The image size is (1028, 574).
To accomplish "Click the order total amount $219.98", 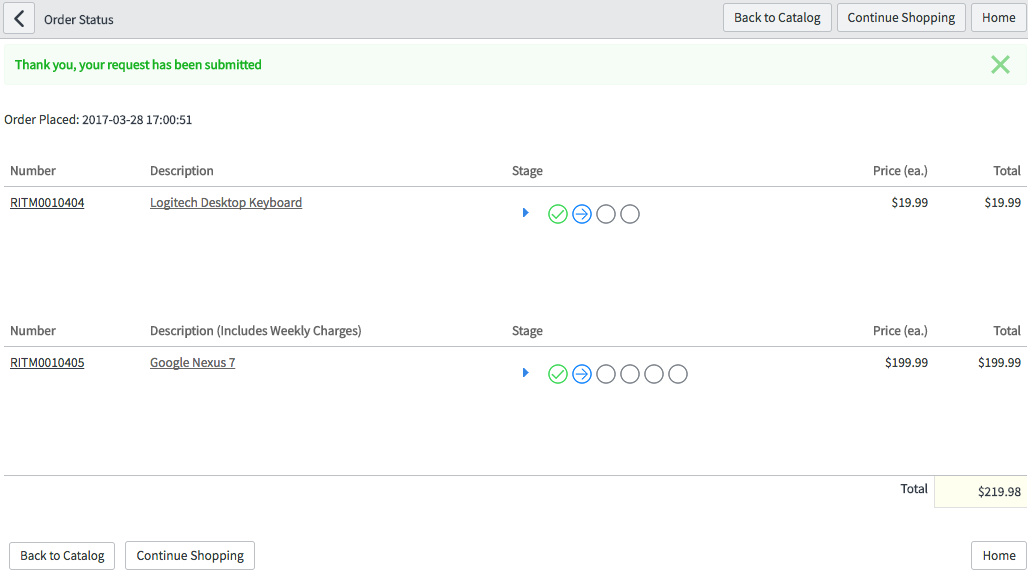I will point(999,492).
